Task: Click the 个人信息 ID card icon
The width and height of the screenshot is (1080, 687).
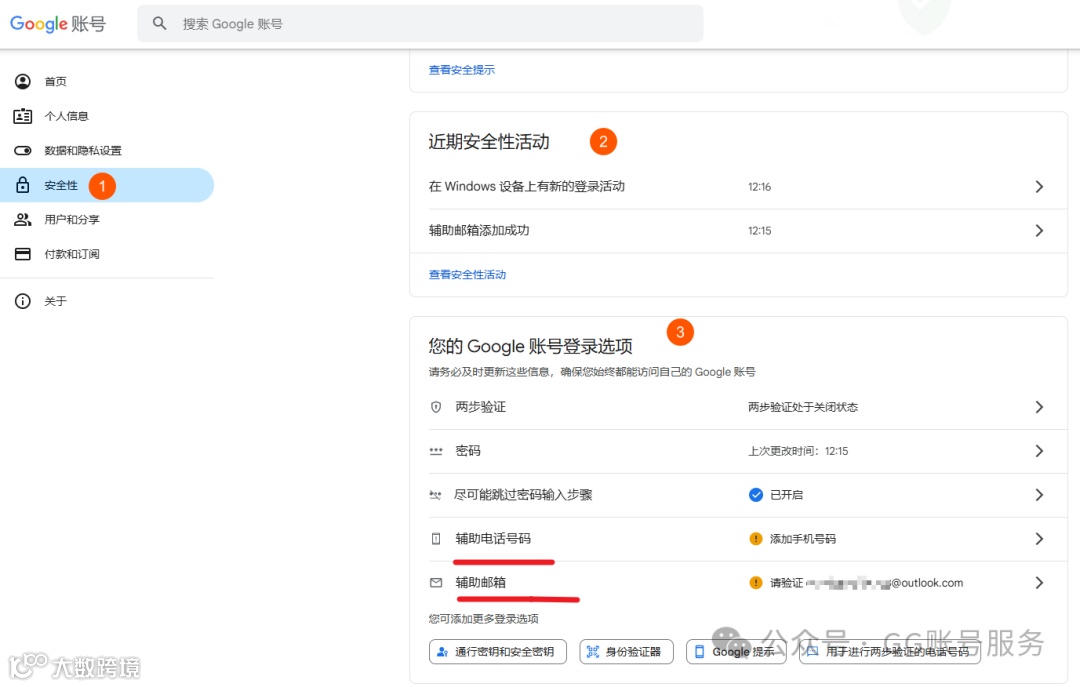Action: (23, 116)
